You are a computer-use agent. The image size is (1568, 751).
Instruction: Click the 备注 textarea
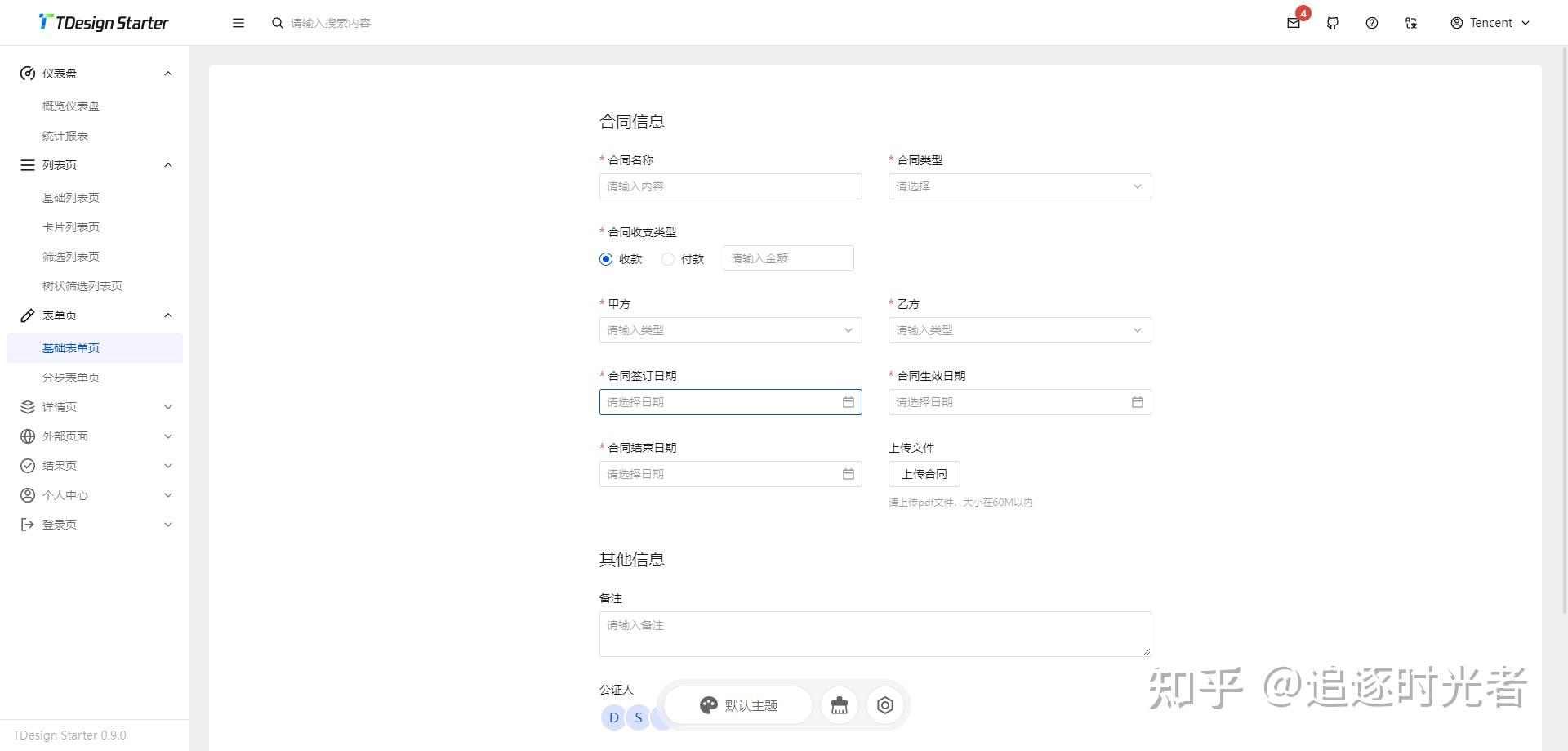[x=875, y=634]
